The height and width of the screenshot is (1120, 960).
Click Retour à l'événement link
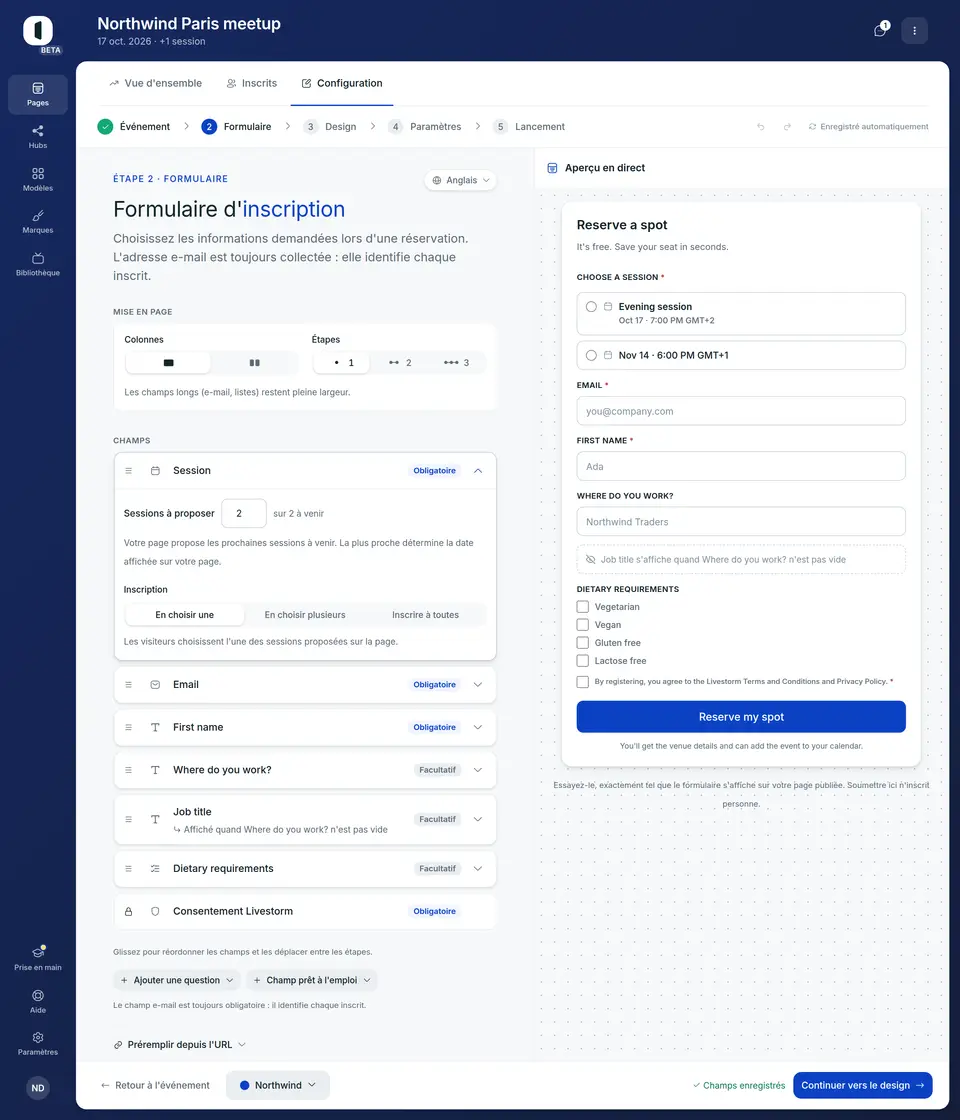point(156,1085)
